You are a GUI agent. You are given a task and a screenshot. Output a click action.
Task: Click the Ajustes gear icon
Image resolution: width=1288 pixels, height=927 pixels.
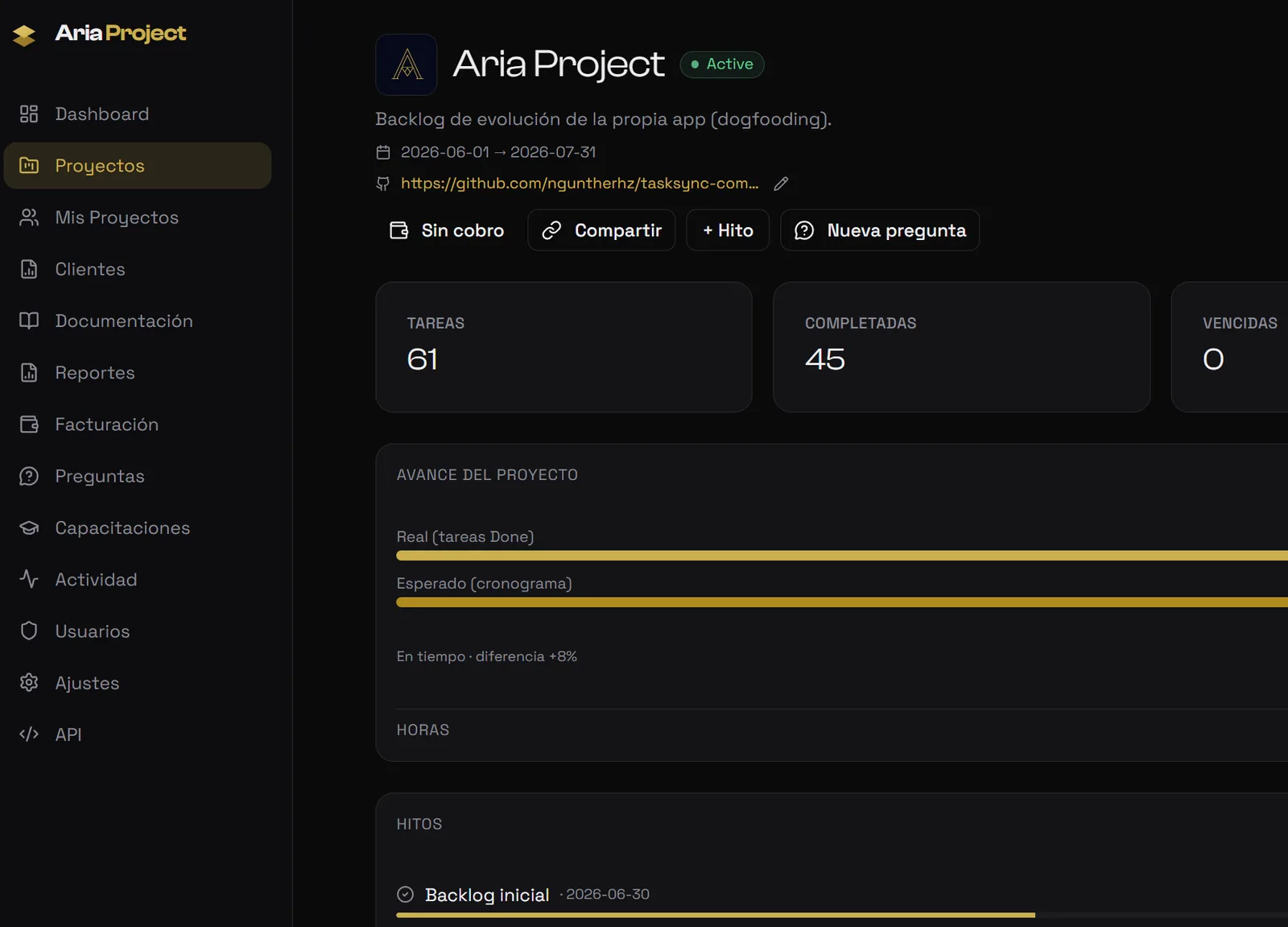(x=29, y=683)
